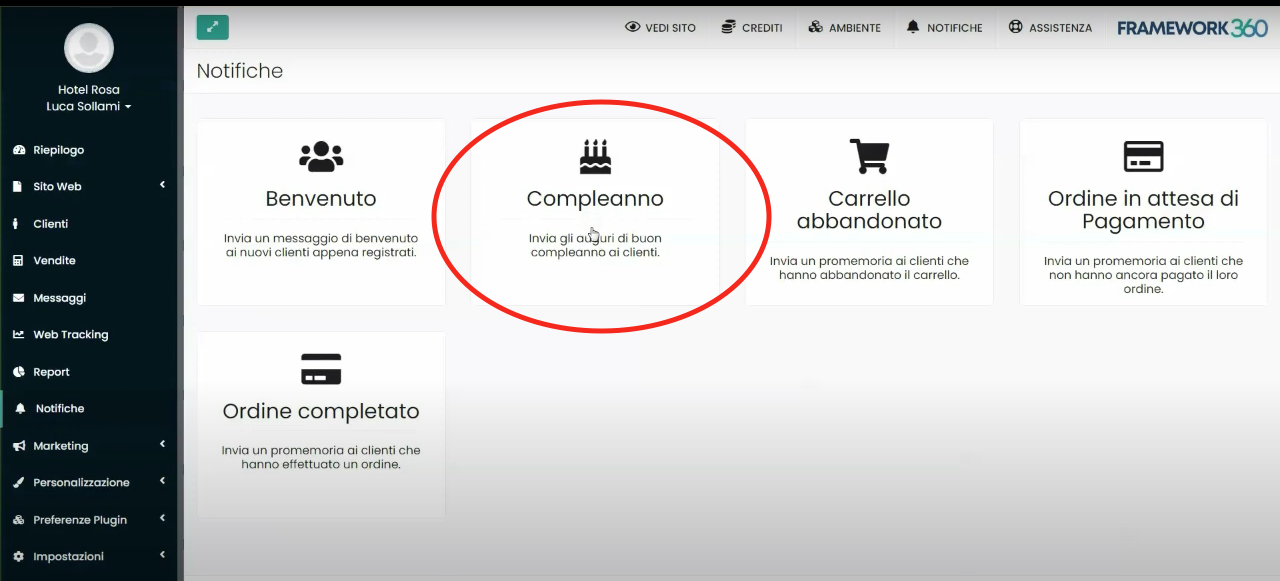This screenshot has height=581, width=1280.
Task: Click the Ordine completato credit card icon
Action: pos(321,369)
